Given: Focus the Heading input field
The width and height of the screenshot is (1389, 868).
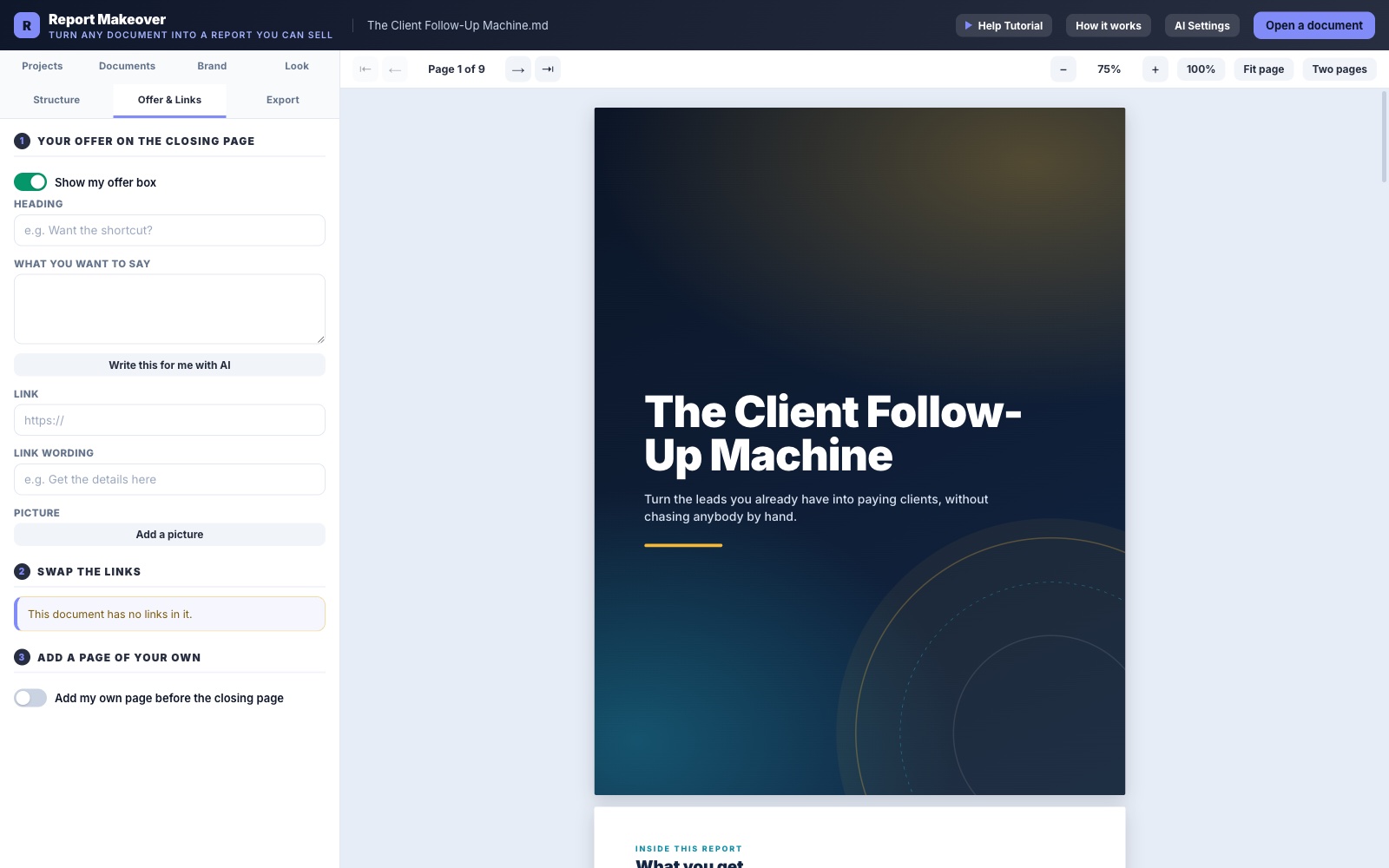Looking at the screenshot, I should [x=169, y=230].
